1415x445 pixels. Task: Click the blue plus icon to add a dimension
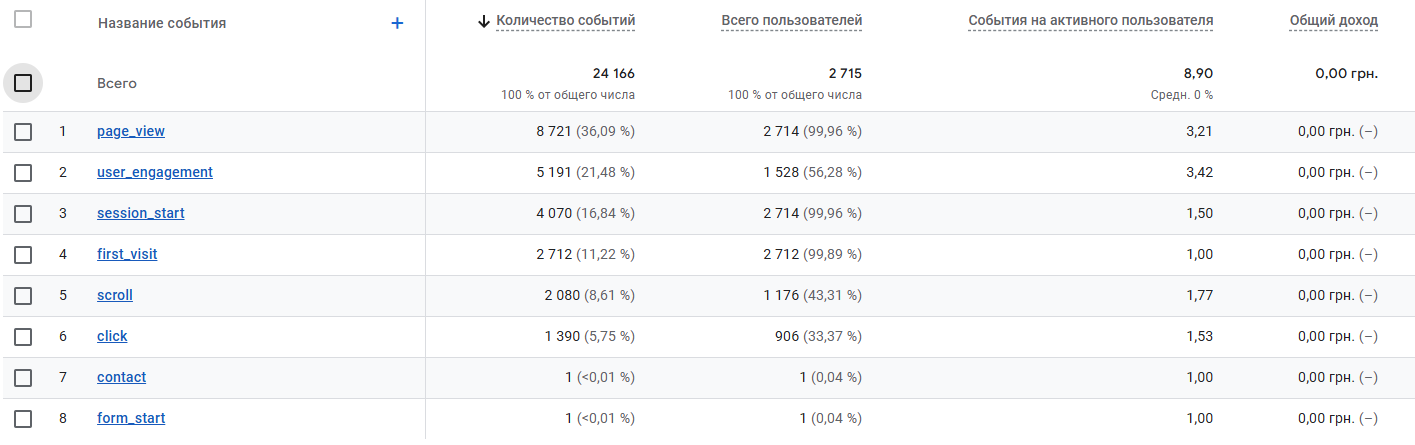[x=397, y=23]
